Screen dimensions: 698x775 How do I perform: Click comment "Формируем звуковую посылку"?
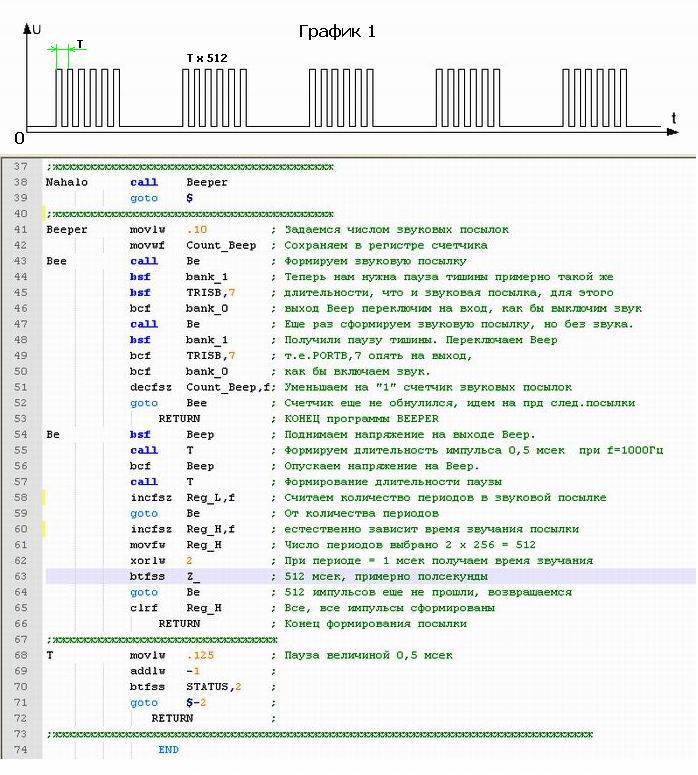pos(375,261)
